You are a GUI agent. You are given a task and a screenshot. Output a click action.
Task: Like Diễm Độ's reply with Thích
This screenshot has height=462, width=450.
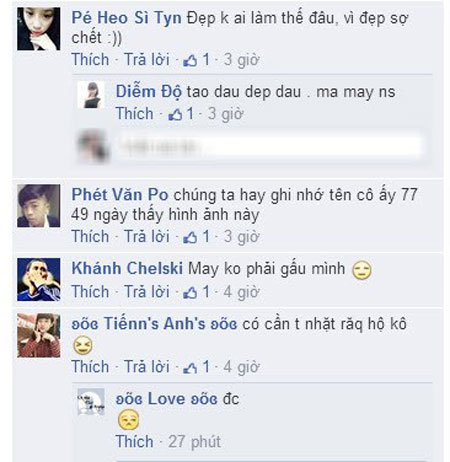pos(134,114)
